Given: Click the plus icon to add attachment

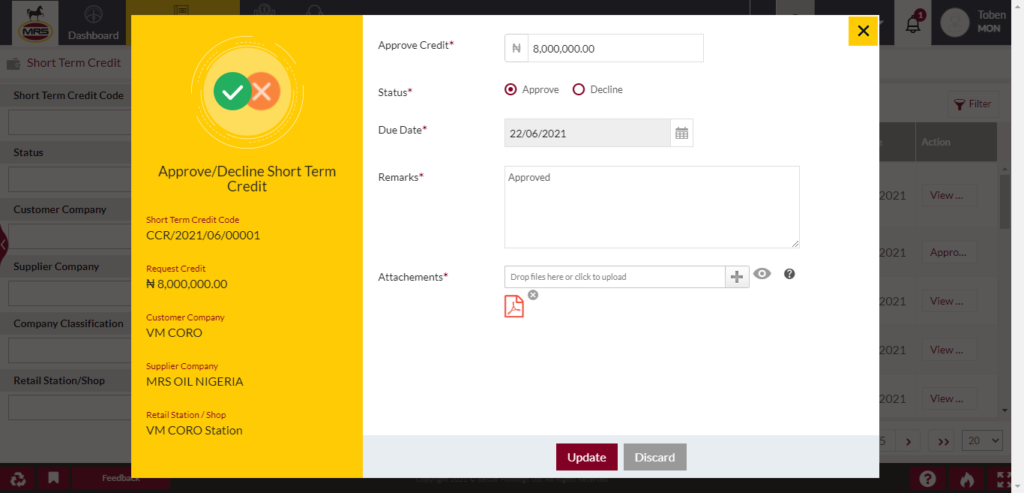Looking at the screenshot, I should pyautogui.click(x=737, y=277).
